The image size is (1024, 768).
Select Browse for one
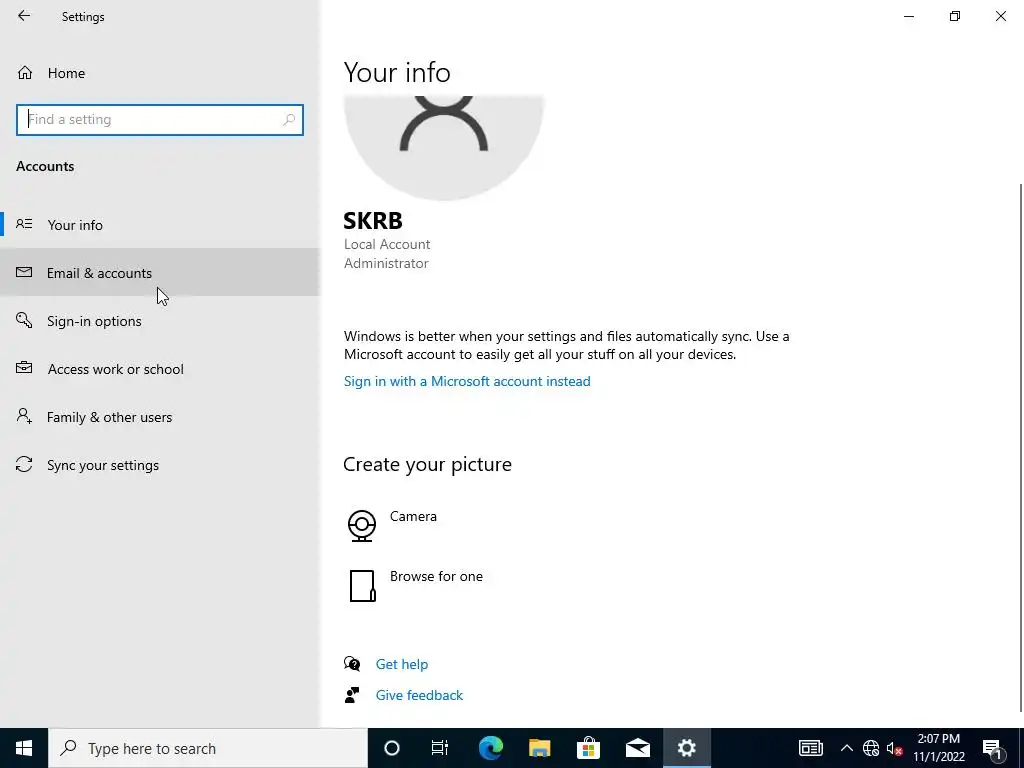[x=436, y=576]
